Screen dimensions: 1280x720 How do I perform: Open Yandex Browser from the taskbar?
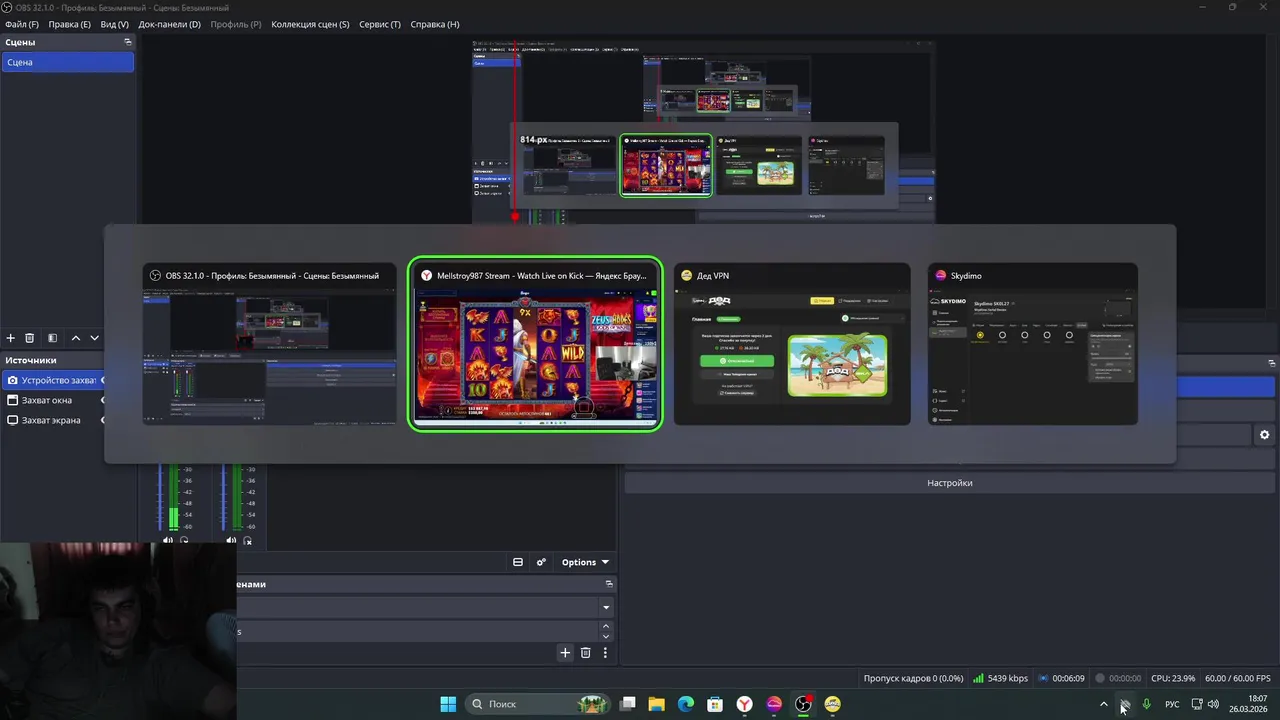(x=745, y=704)
